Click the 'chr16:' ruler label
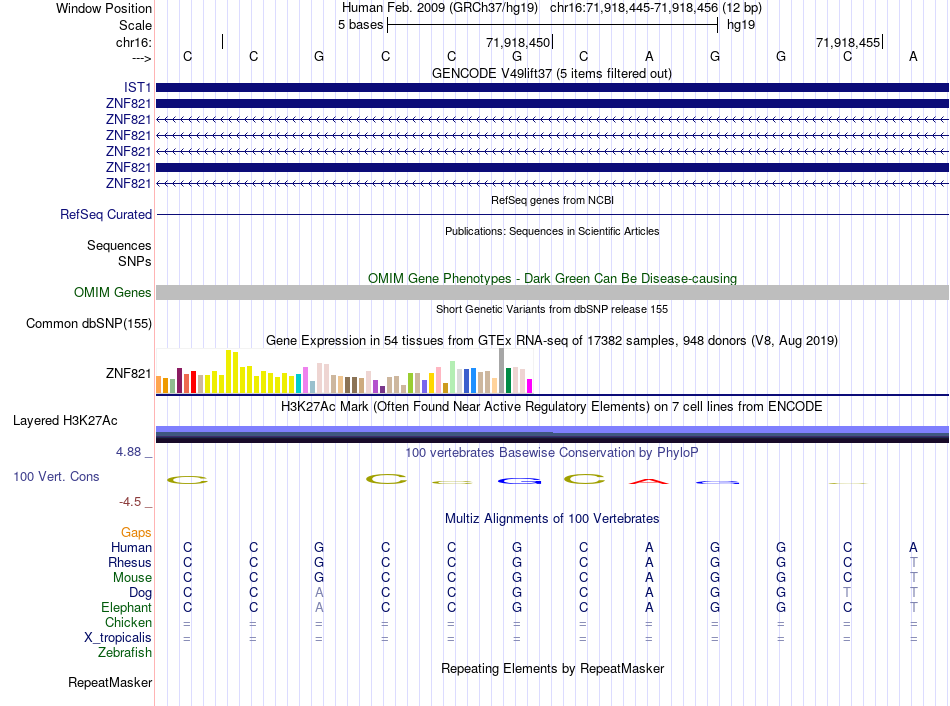Image resolution: width=950 pixels, height=706 pixels. click(134, 42)
